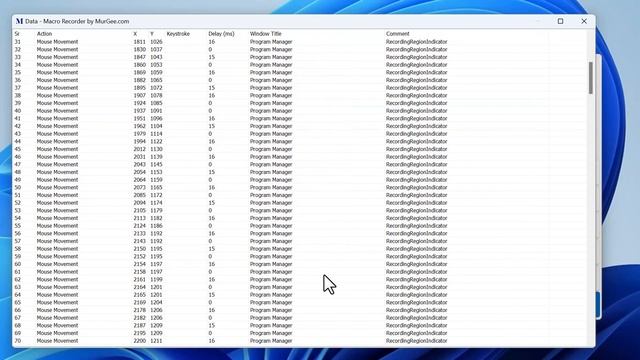Click X value 2187 in row 68
The width and height of the screenshot is (640, 360).
pyautogui.click(x=140, y=325)
